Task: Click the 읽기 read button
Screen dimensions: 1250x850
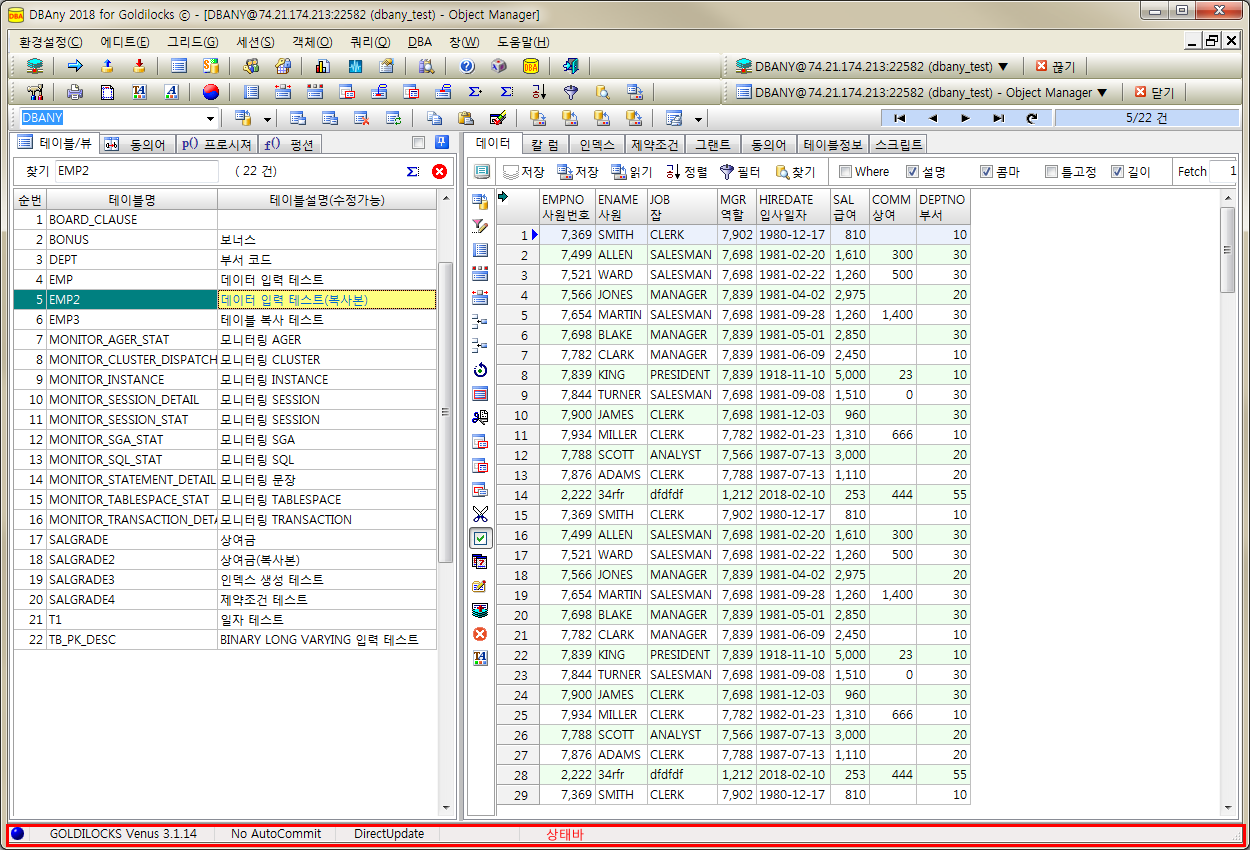Action: pyautogui.click(x=631, y=172)
